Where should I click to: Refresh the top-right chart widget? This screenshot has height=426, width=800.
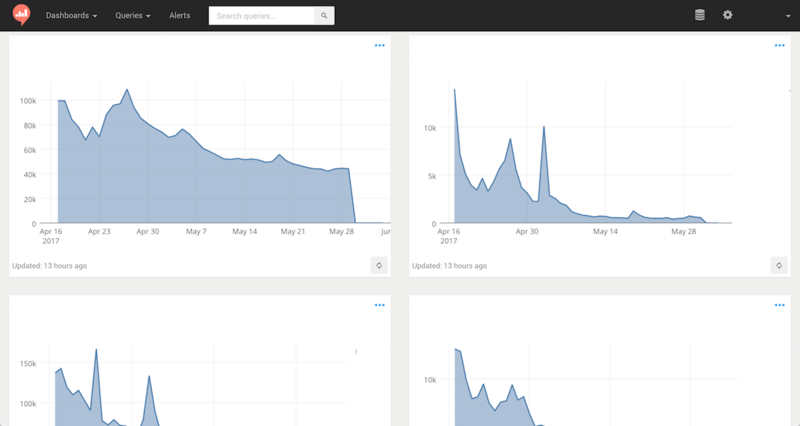pos(779,265)
